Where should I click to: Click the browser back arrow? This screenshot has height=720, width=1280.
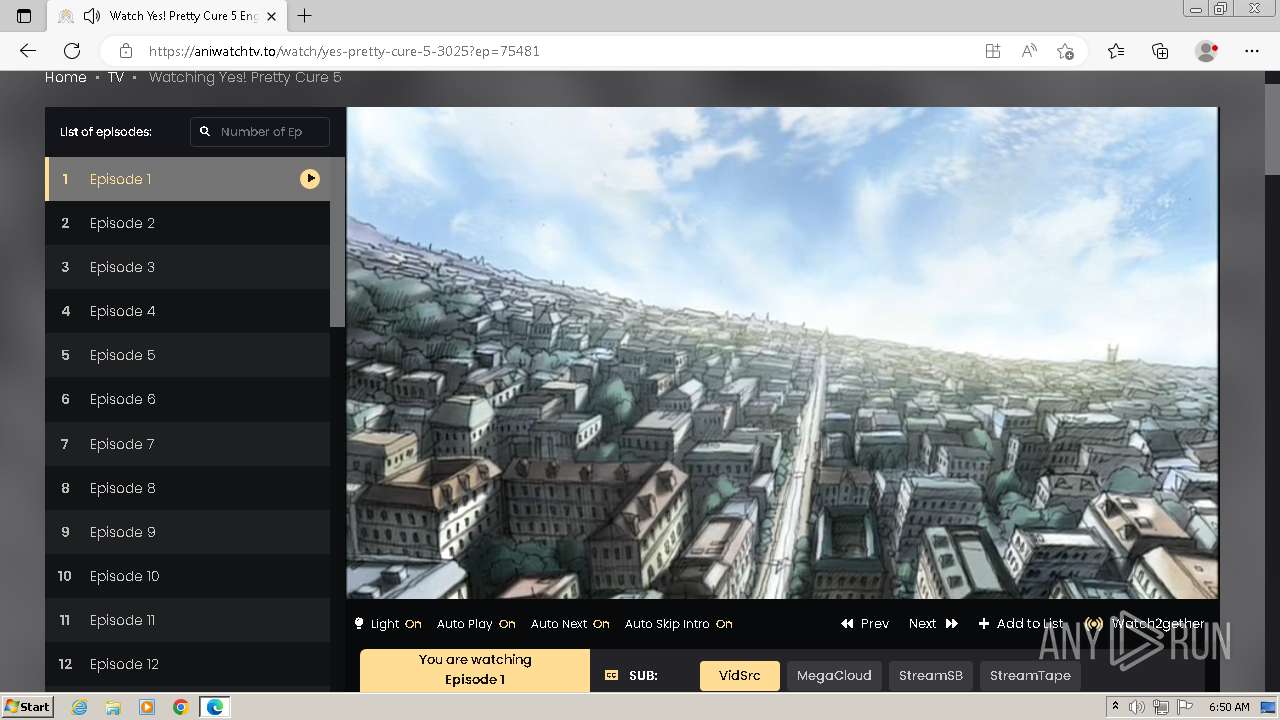(x=28, y=51)
